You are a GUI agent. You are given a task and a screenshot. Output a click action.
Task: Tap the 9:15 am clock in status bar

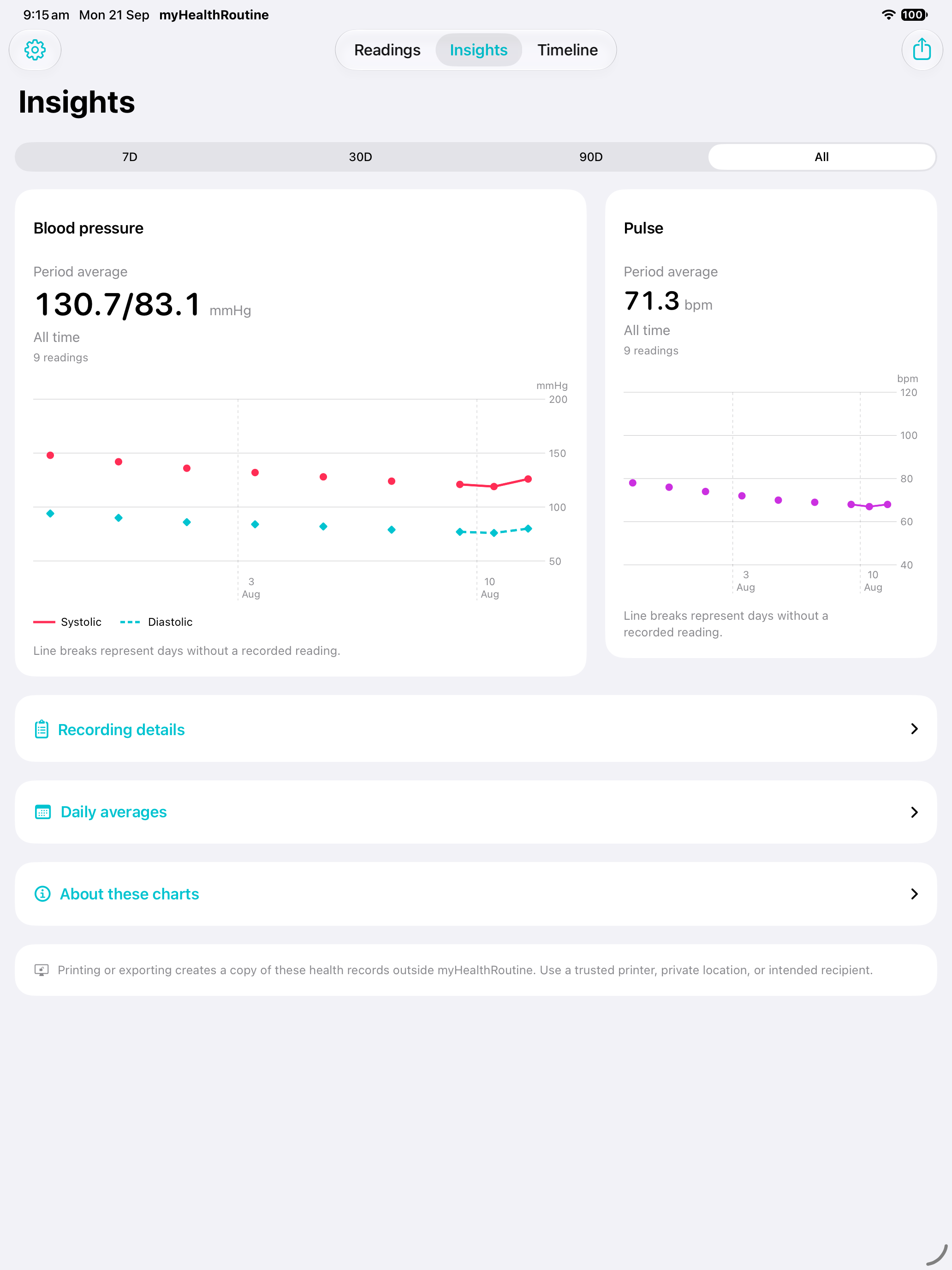pyautogui.click(x=46, y=15)
